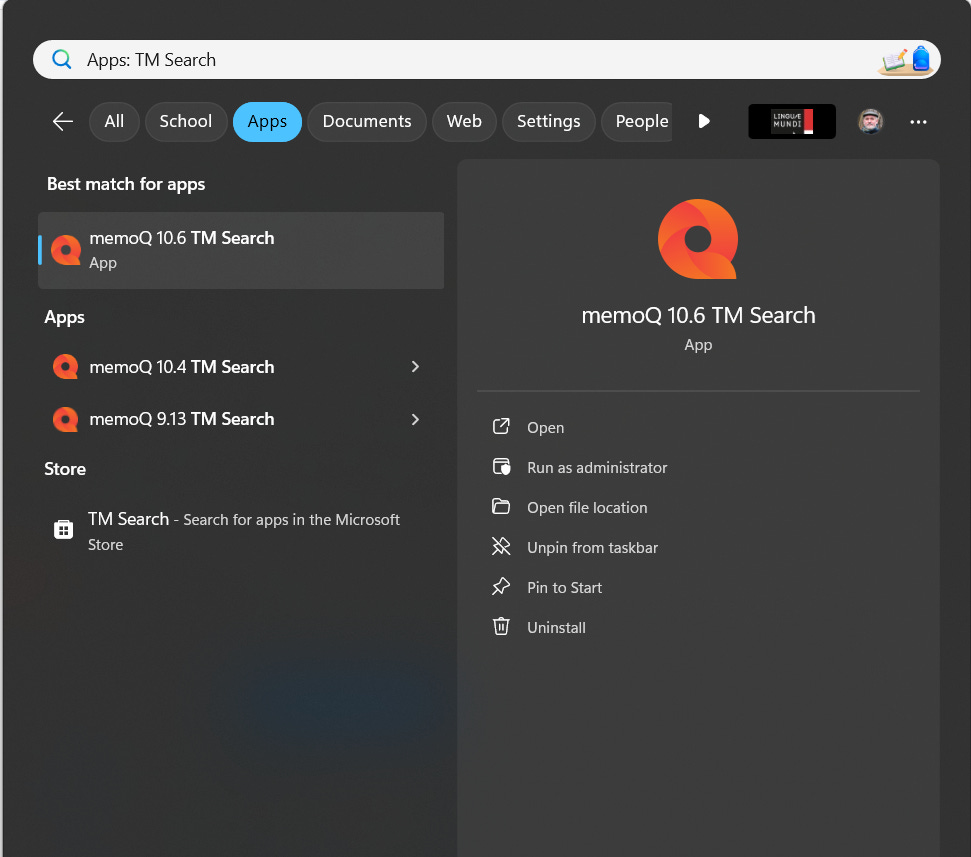Switch to the Web filter tab
The height and width of the screenshot is (857, 971).
(464, 121)
